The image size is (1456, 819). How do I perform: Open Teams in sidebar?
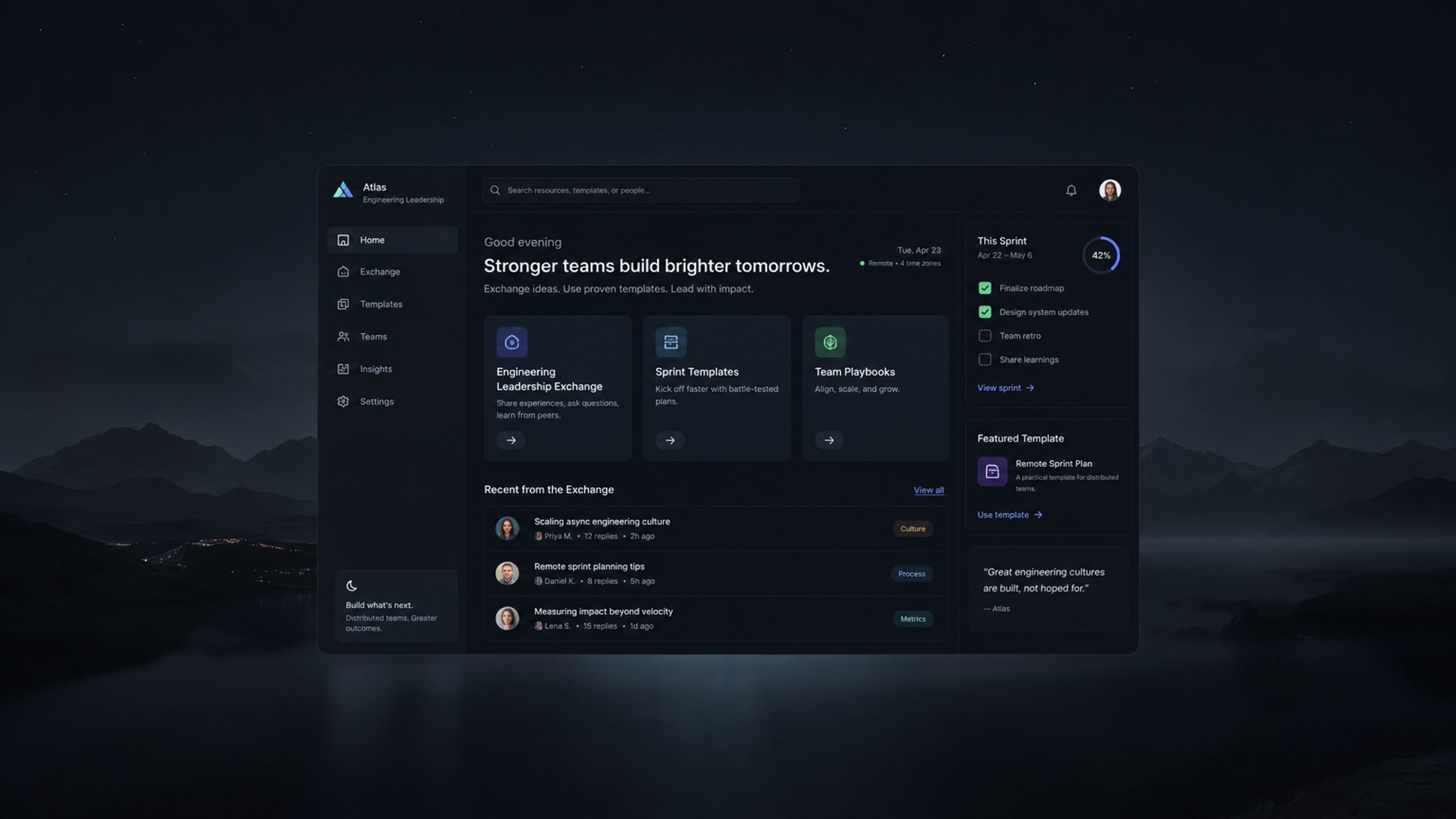pos(392,337)
